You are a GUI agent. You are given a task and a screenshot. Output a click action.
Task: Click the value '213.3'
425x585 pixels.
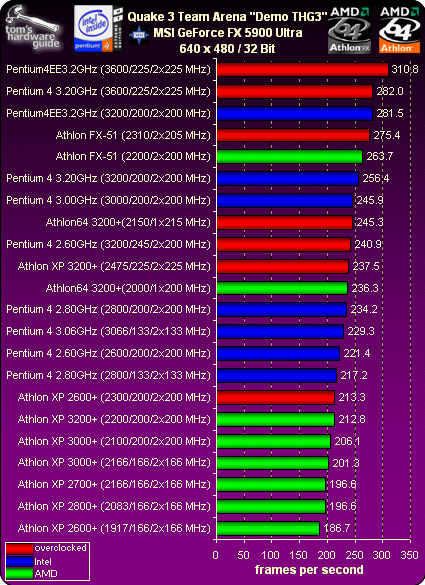click(352, 397)
